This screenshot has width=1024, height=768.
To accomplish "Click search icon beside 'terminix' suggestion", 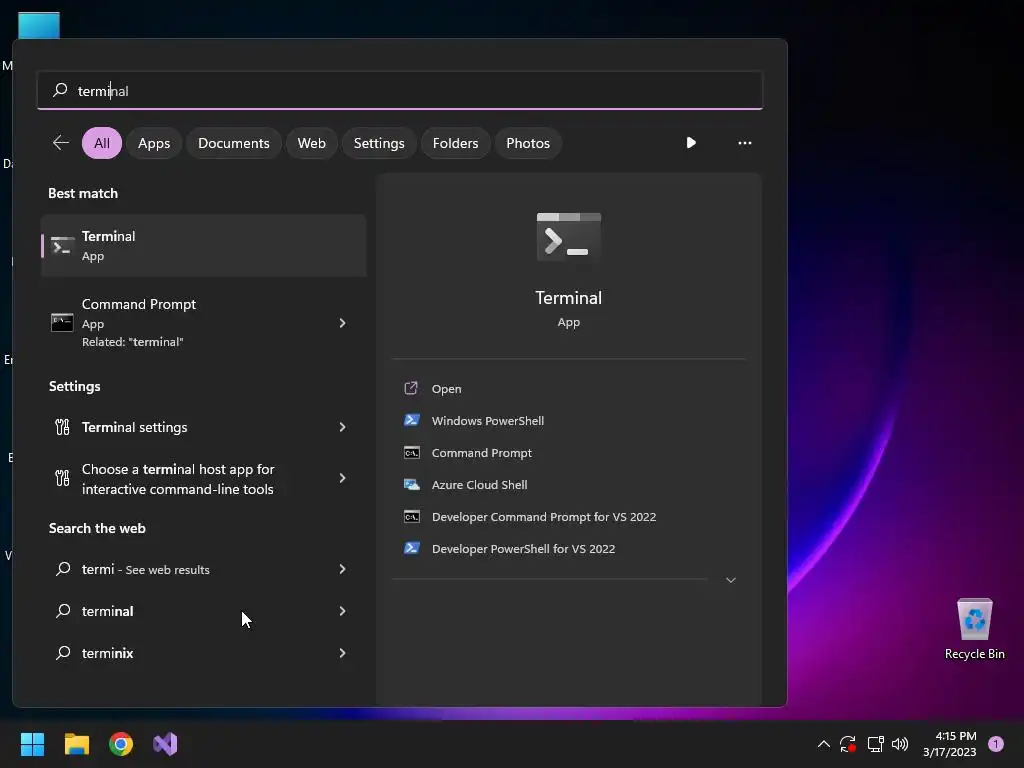I will point(63,652).
